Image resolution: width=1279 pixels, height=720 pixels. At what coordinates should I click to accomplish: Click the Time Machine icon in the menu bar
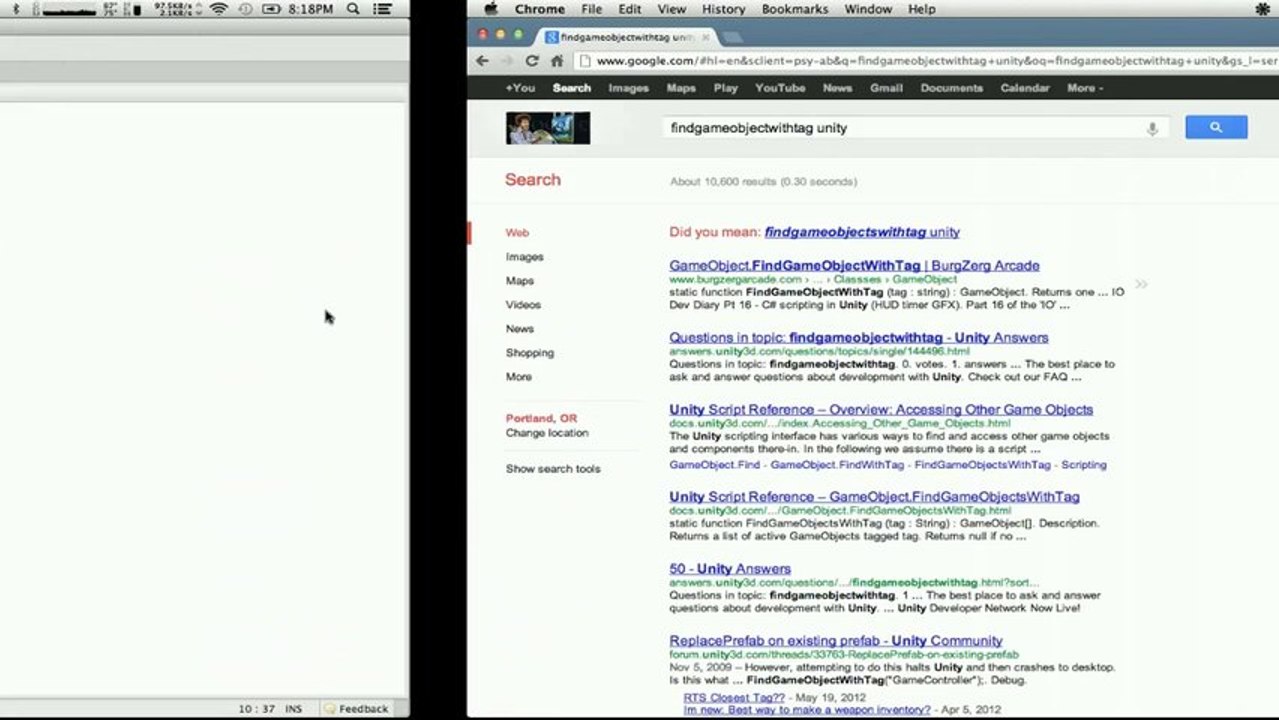(246, 9)
